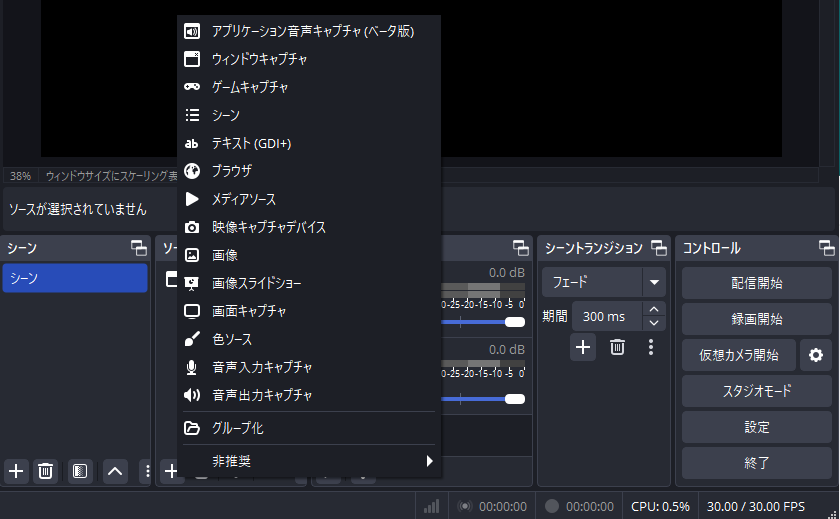Select 画面キャプチャ in the source menu

(x=249, y=311)
